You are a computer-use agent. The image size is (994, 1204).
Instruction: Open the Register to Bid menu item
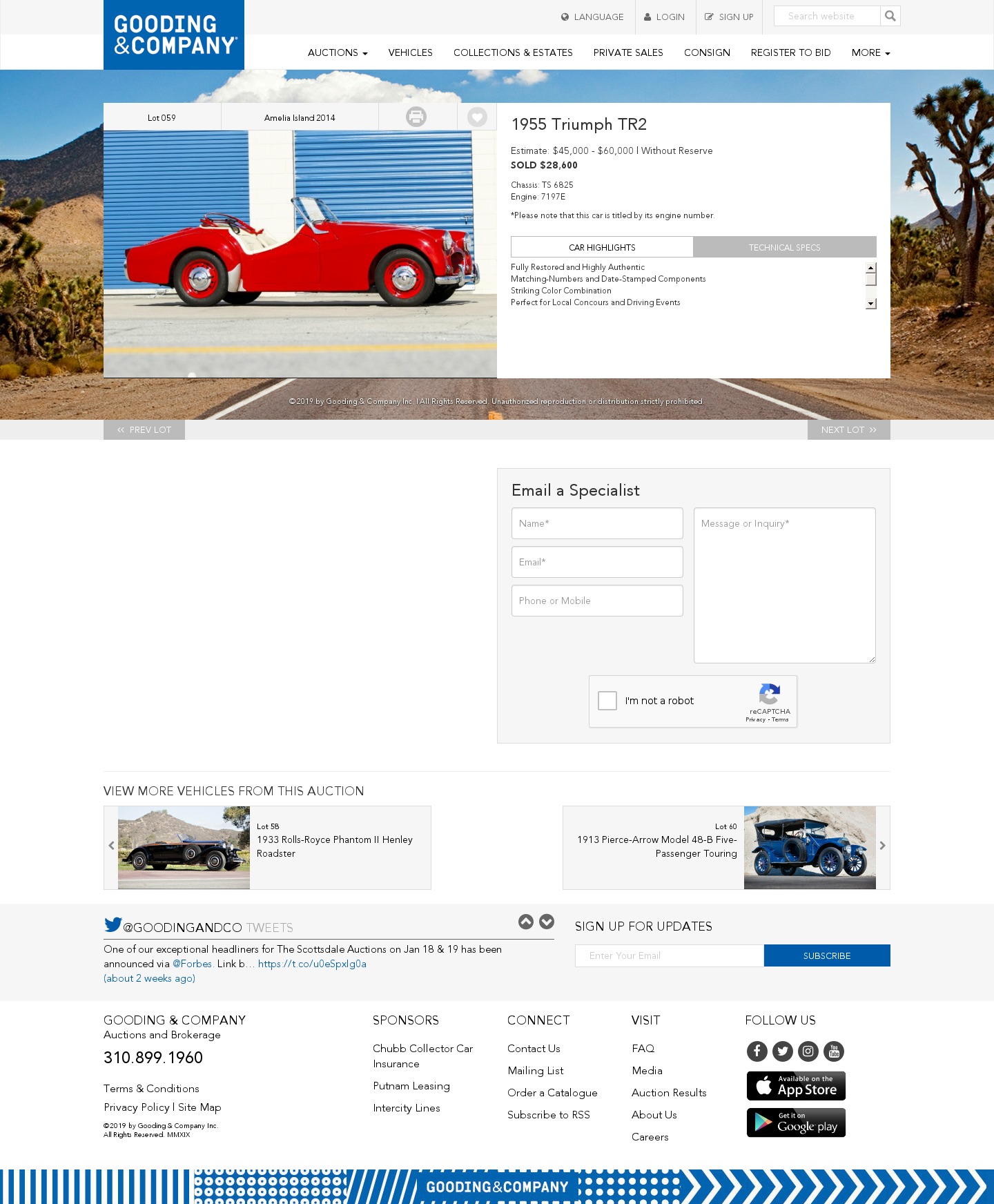click(791, 52)
